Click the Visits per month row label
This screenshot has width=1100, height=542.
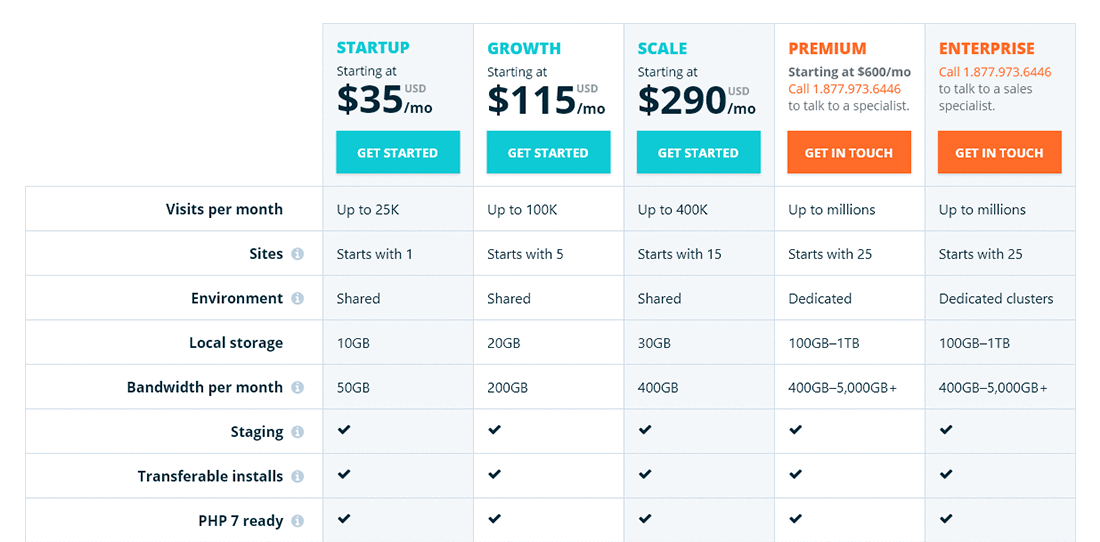(224, 209)
